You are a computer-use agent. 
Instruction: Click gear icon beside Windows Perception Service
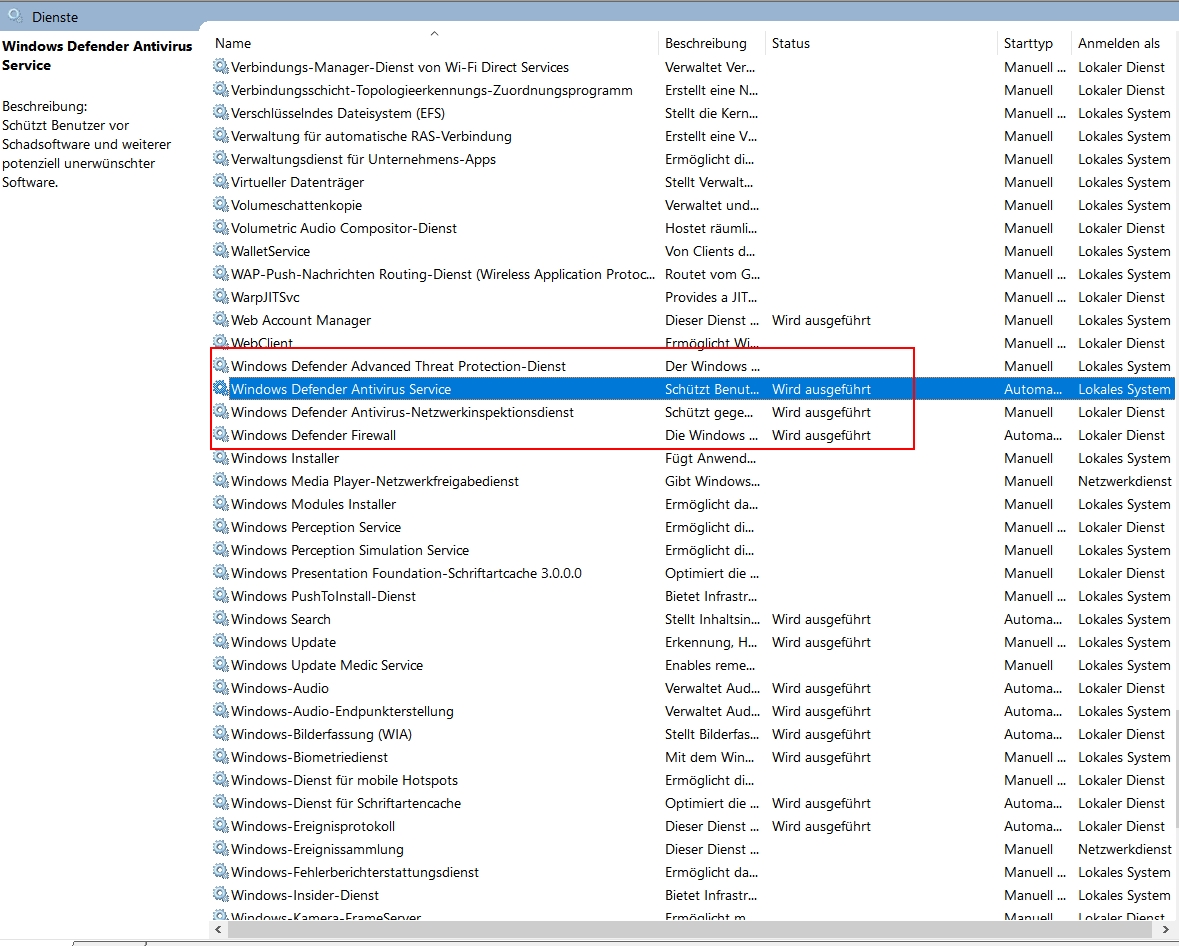tap(220, 527)
